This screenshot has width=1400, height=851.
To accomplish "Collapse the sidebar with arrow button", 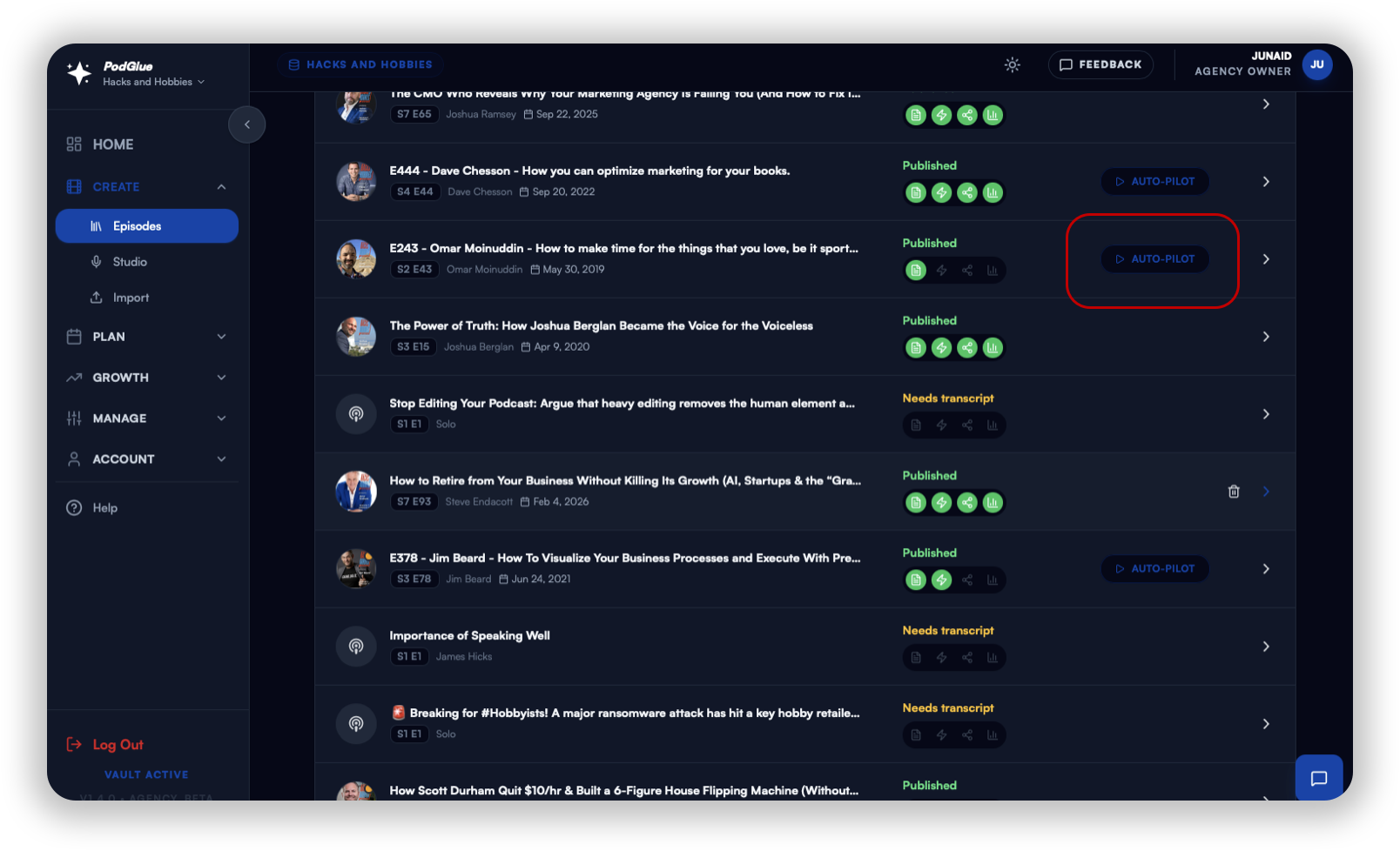I will click(x=246, y=125).
